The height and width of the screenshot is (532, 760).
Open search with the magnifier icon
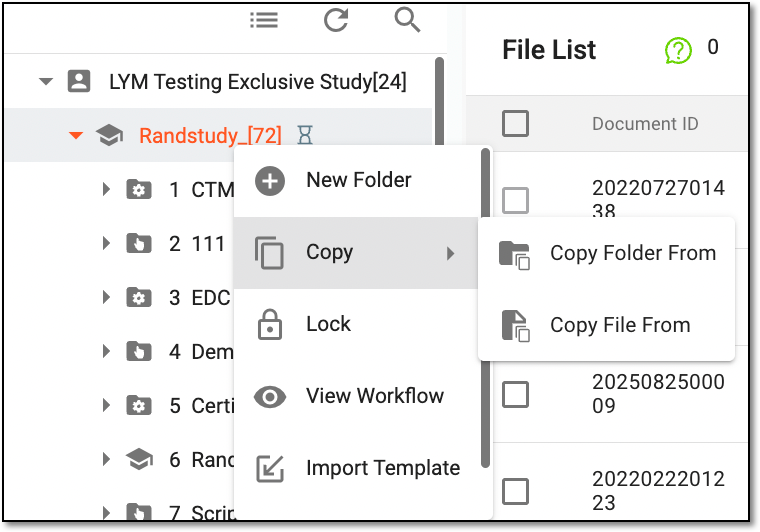[407, 20]
